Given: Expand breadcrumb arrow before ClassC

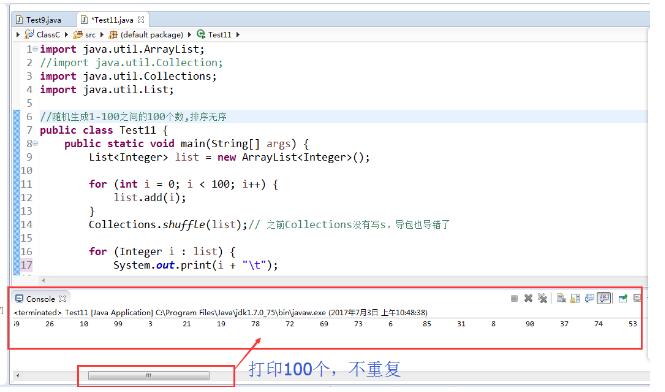Looking at the screenshot, I should click(18, 35).
